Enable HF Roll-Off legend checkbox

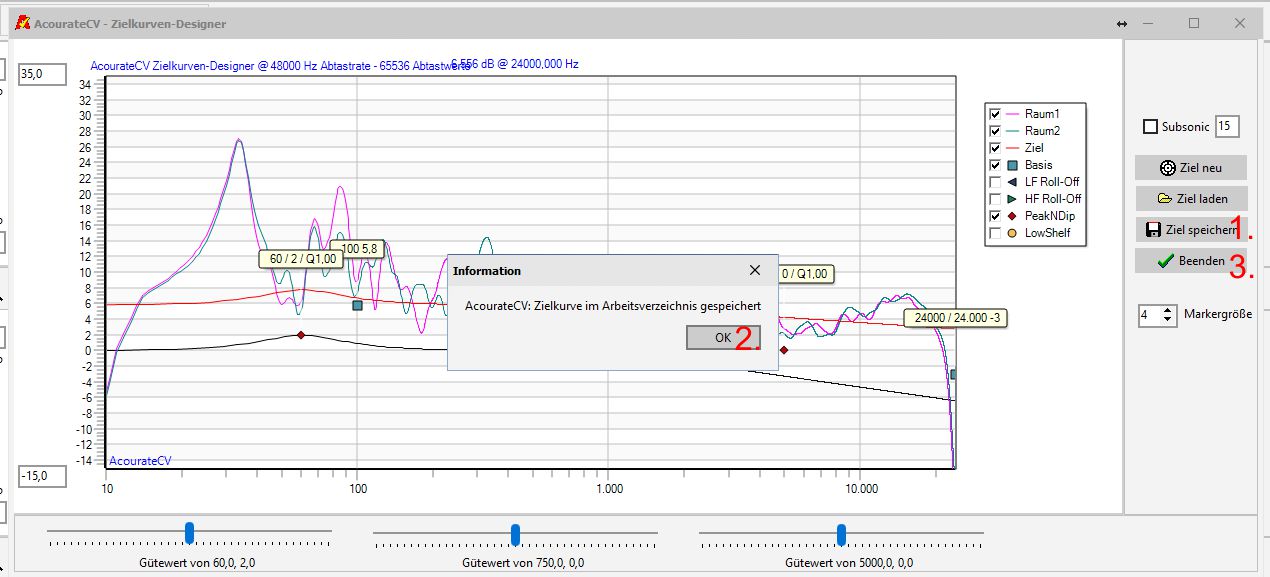tap(995, 199)
